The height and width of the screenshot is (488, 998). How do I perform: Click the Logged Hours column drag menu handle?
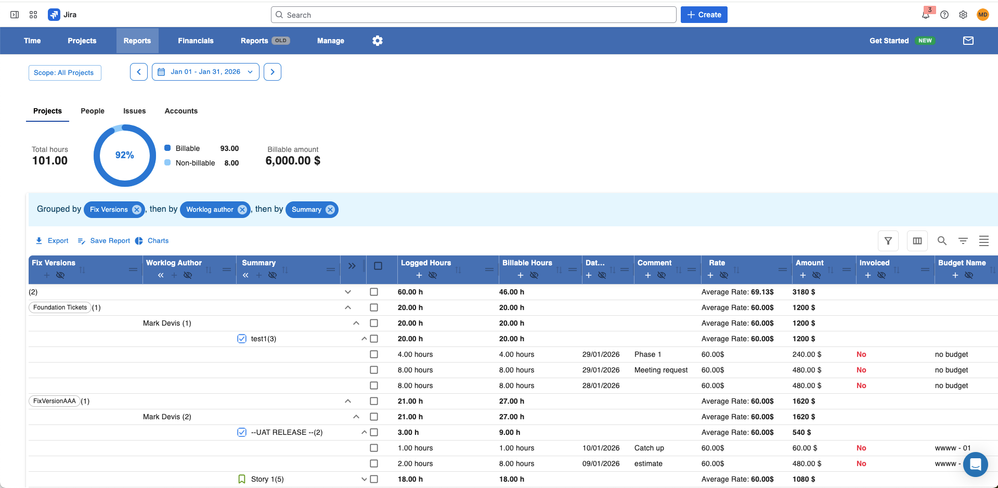click(489, 270)
